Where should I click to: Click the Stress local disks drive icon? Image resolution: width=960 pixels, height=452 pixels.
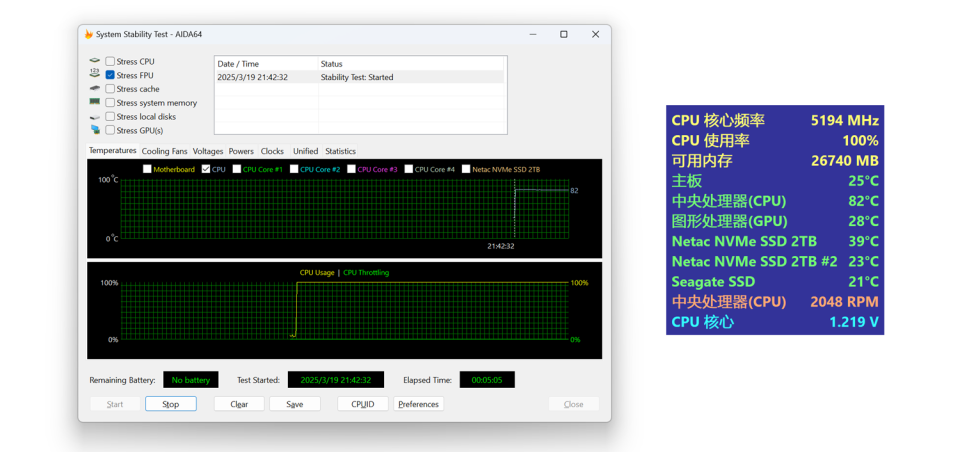click(94, 116)
